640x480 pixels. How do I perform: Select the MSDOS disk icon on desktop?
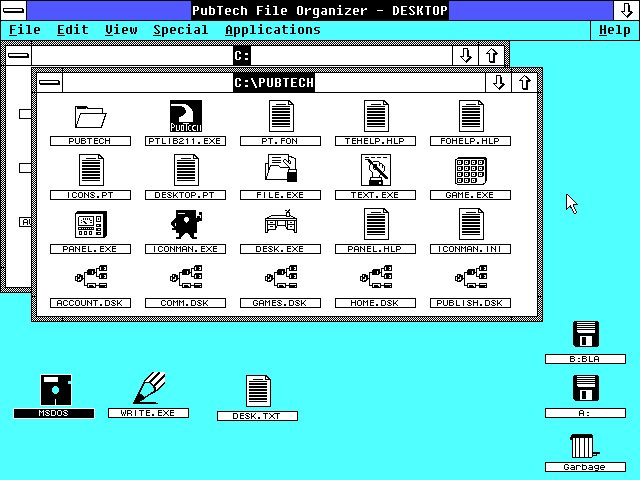click(x=56, y=390)
